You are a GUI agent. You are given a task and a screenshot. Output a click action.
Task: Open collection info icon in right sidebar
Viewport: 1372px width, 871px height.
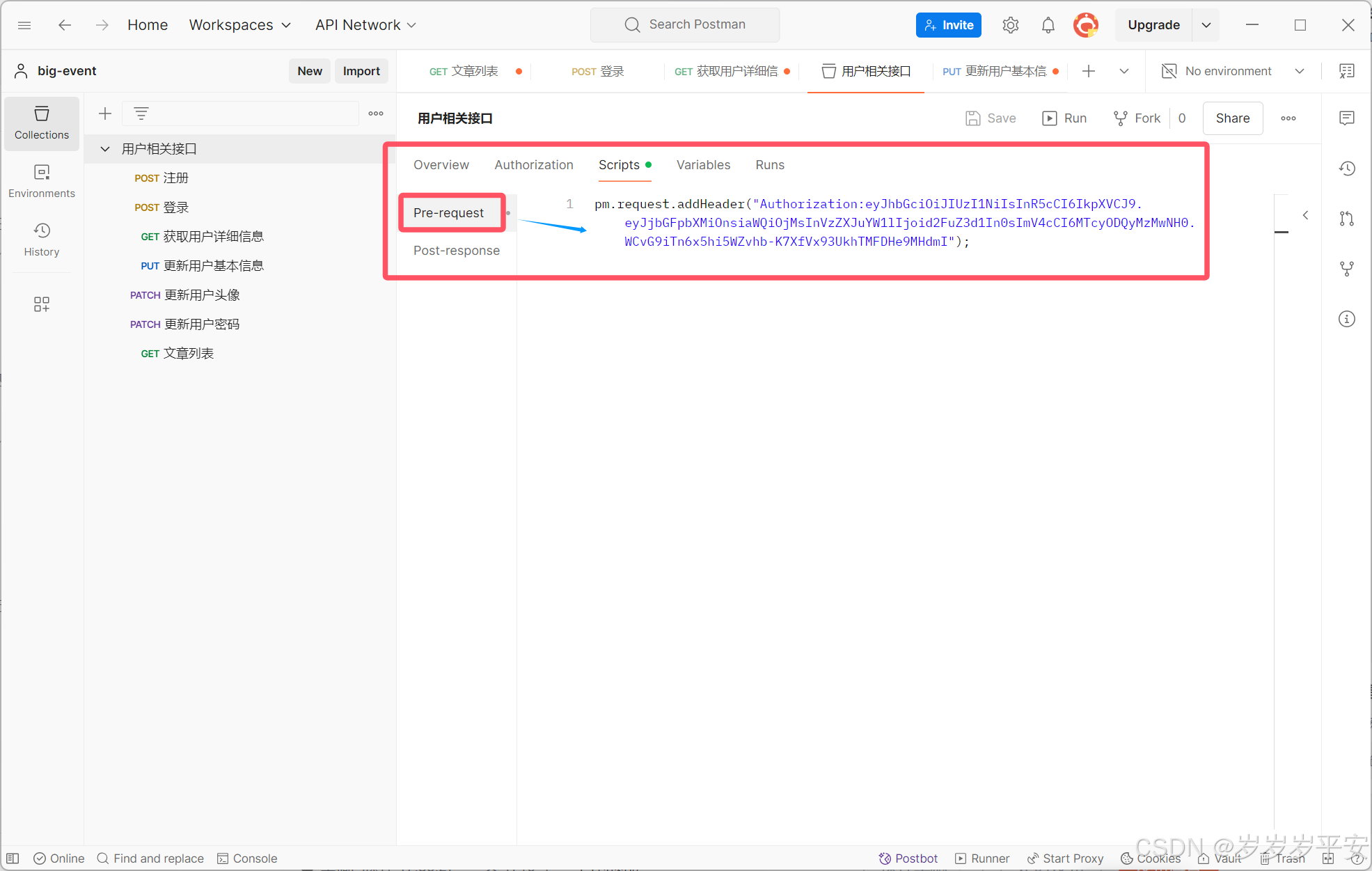click(1347, 319)
